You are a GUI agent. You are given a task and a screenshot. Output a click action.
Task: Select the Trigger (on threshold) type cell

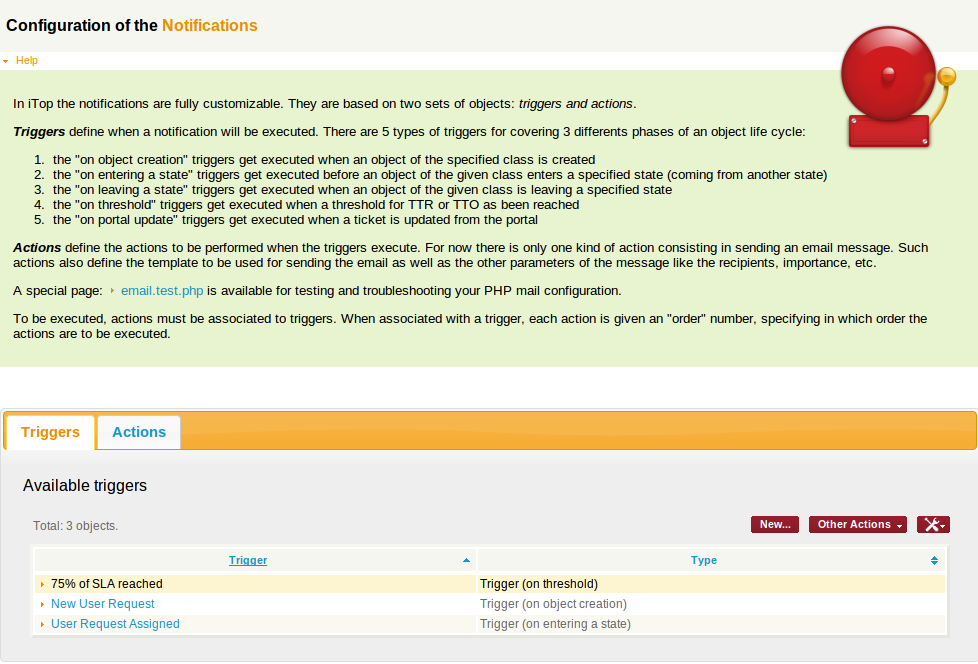coord(539,584)
